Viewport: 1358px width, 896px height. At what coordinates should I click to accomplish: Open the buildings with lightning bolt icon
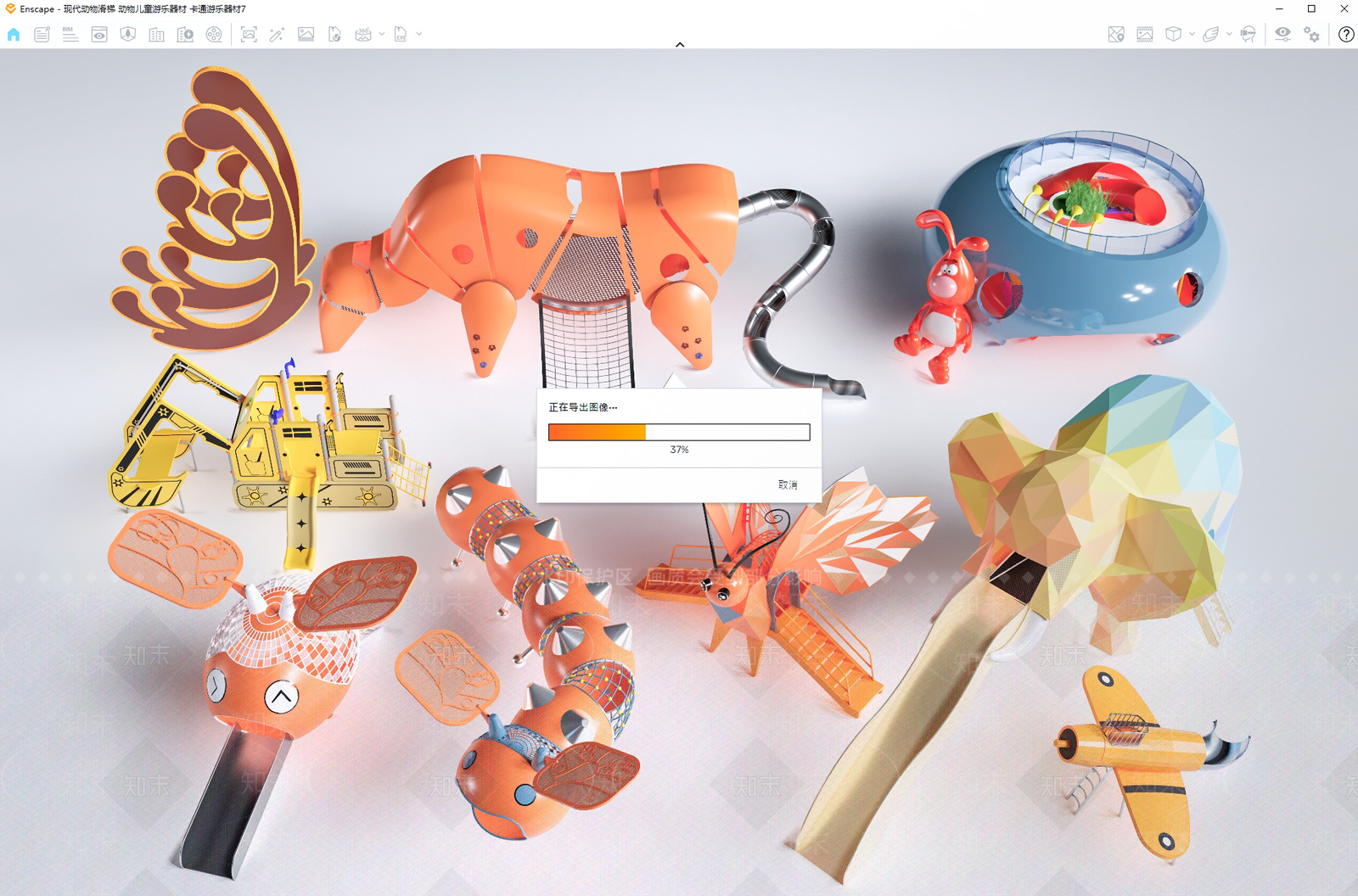pos(185,35)
